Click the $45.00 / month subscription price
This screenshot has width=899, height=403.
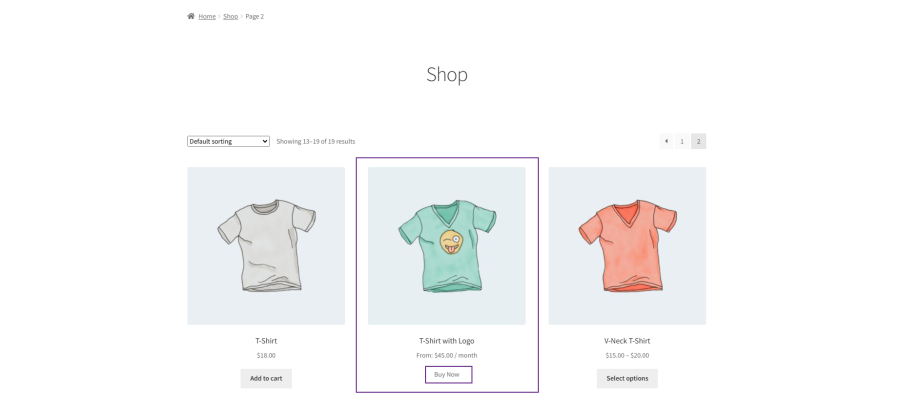click(447, 355)
